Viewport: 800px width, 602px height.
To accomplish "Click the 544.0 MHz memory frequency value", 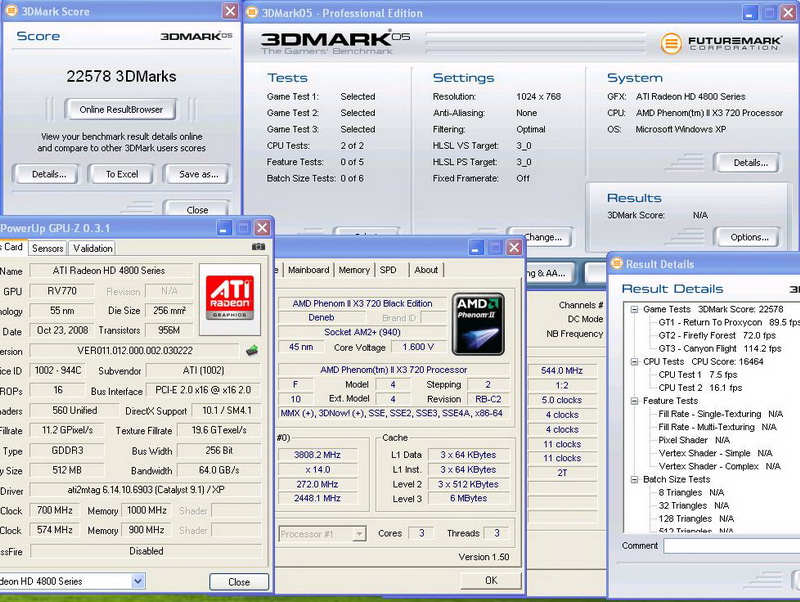I will [561, 370].
